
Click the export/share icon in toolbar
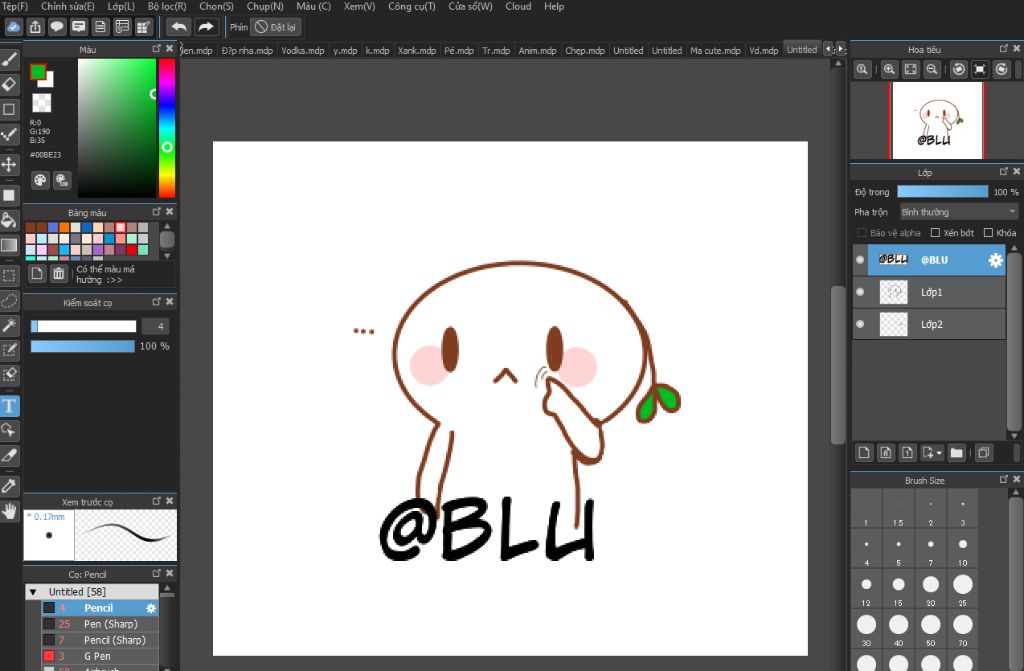(x=35, y=27)
